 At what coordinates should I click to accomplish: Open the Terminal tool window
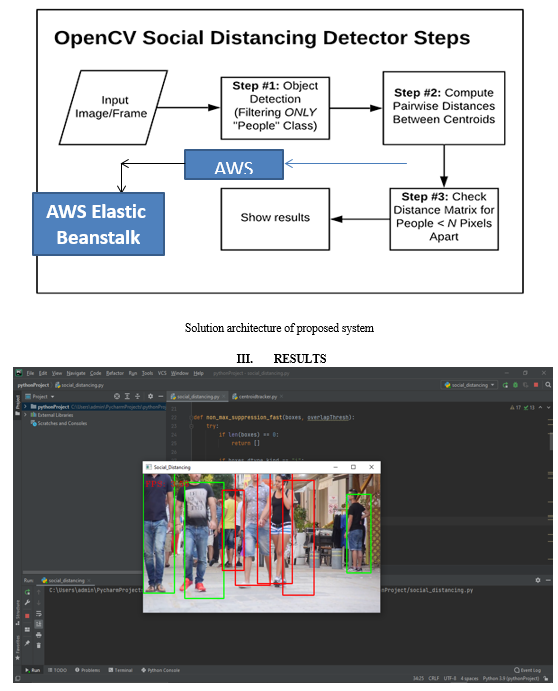click(120, 670)
